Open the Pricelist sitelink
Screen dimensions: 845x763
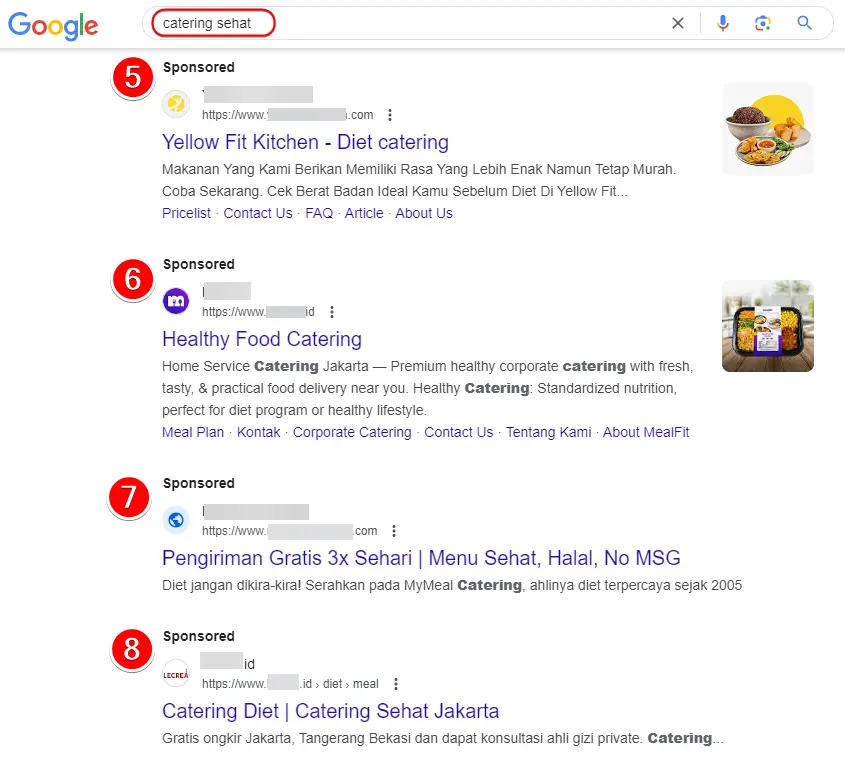(186, 213)
